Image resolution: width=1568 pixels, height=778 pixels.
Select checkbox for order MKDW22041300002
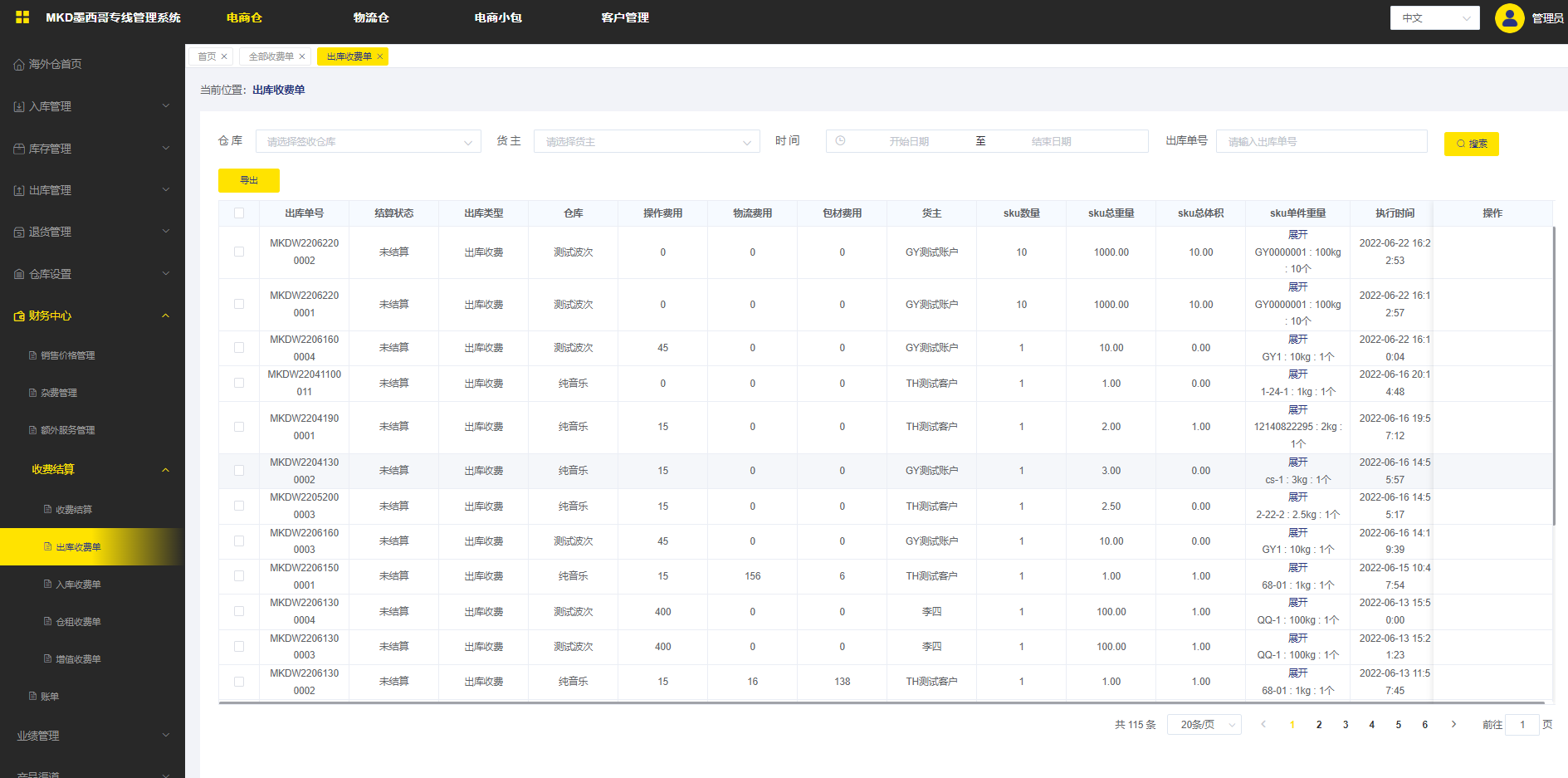pyautogui.click(x=239, y=471)
